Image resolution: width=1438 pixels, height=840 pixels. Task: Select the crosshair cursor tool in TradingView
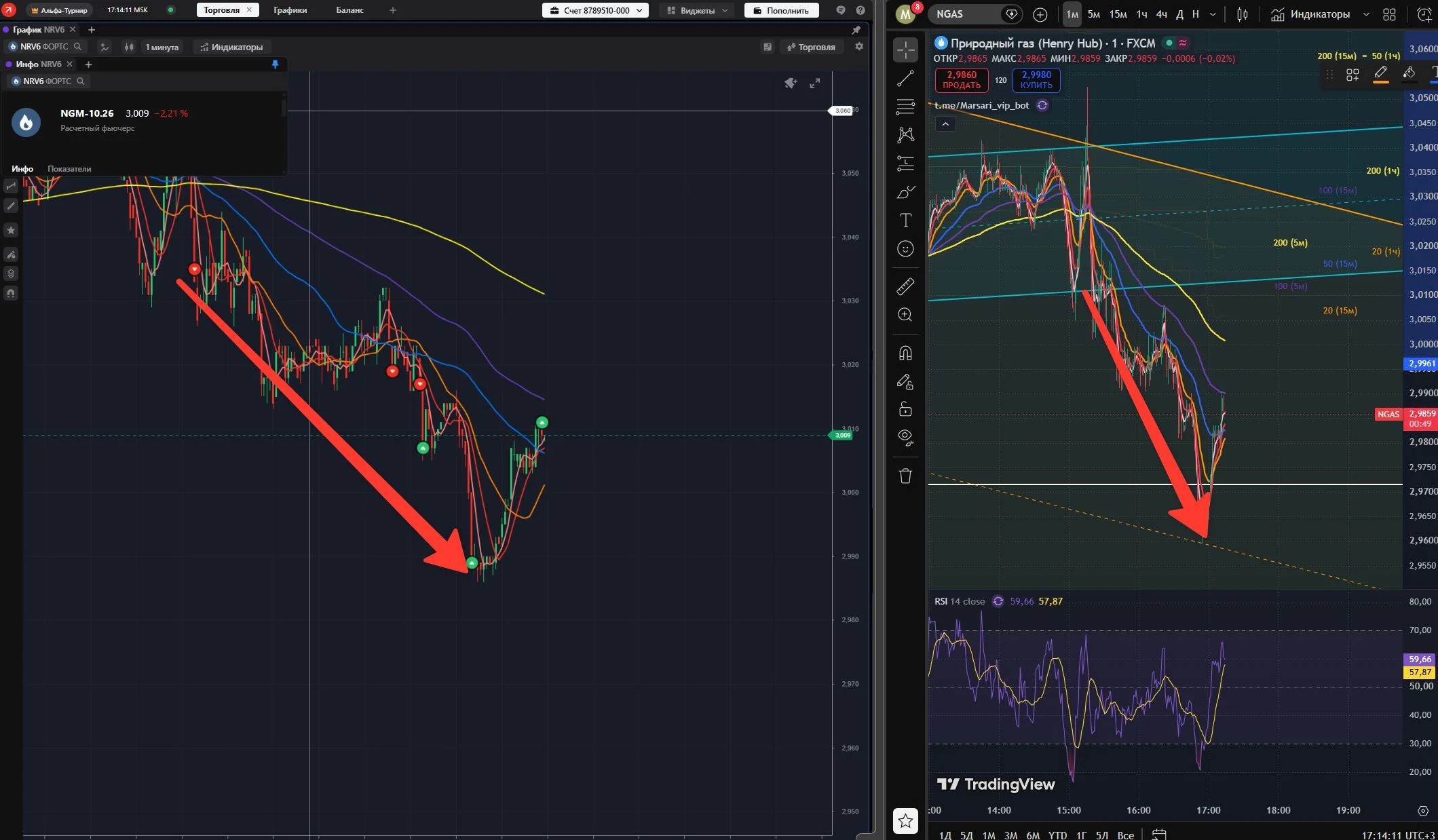[905, 50]
